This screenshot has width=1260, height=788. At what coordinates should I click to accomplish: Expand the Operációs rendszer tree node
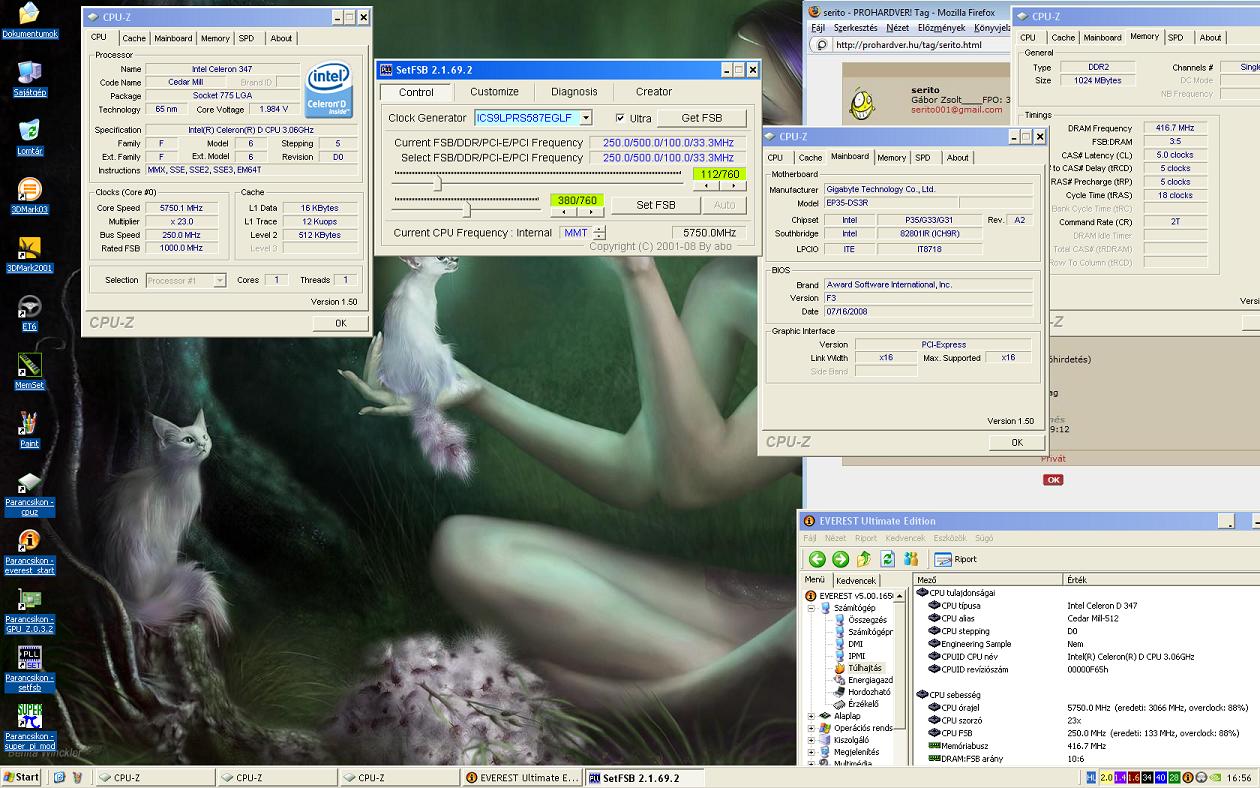(811, 728)
